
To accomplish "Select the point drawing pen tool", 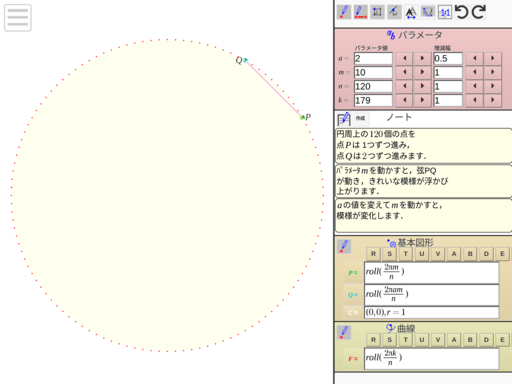I will [x=344, y=12].
